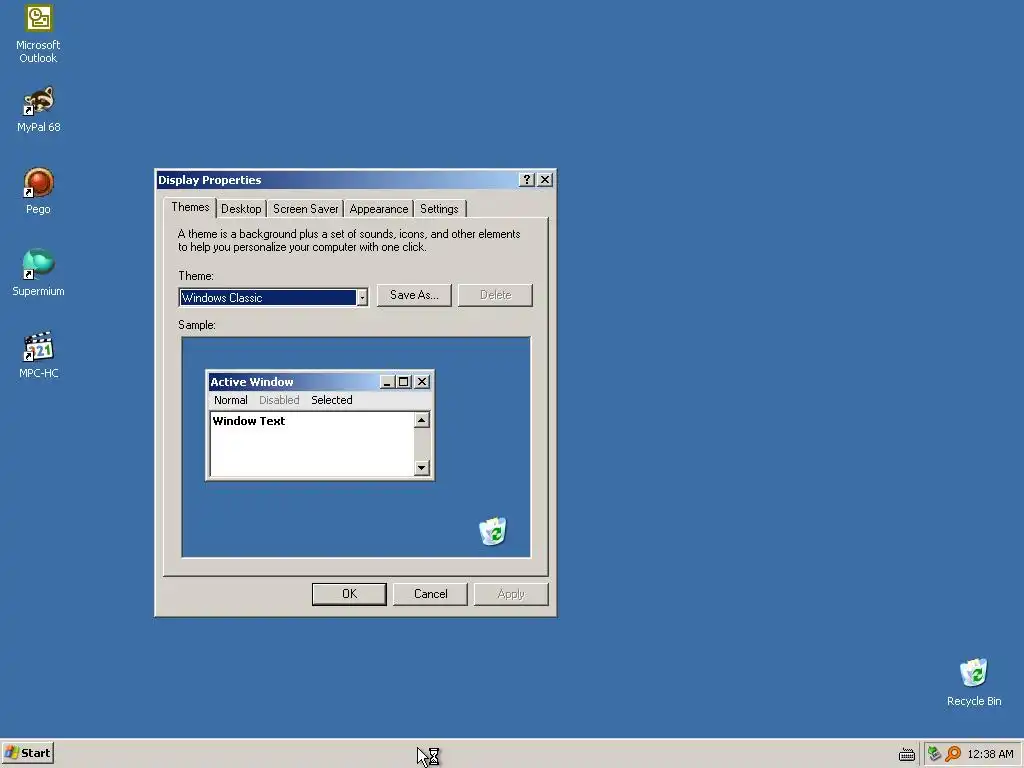Image resolution: width=1024 pixels, height=768 pixels.
Task: Click the Delete theme button
Action: click(495, 295)
